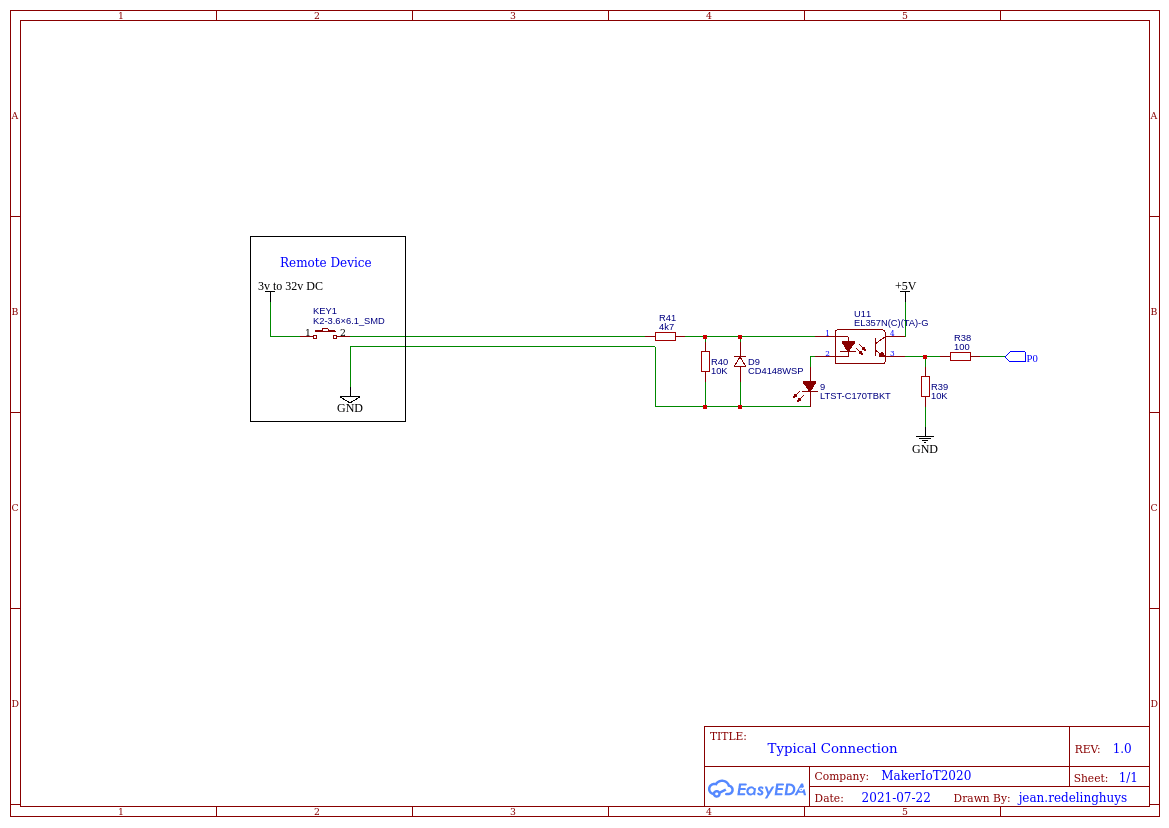Click the R41 4k7 resistor symbol
Viewport: 1169px width, 828px height.
(x=665, y=337)
